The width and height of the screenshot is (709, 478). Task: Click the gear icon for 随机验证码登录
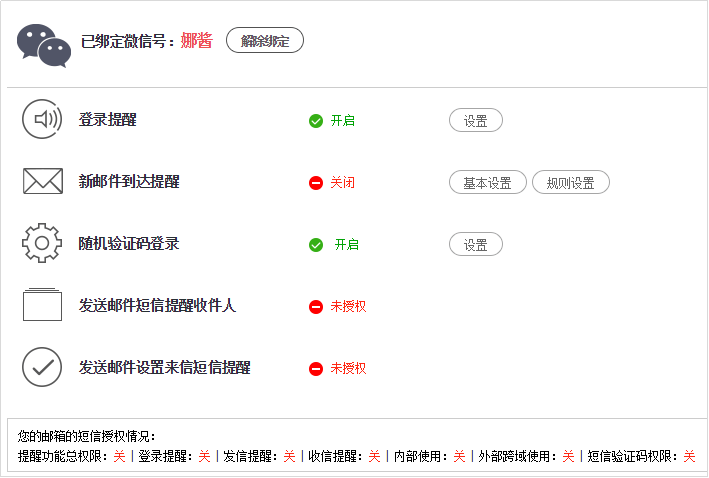point(42,243)
